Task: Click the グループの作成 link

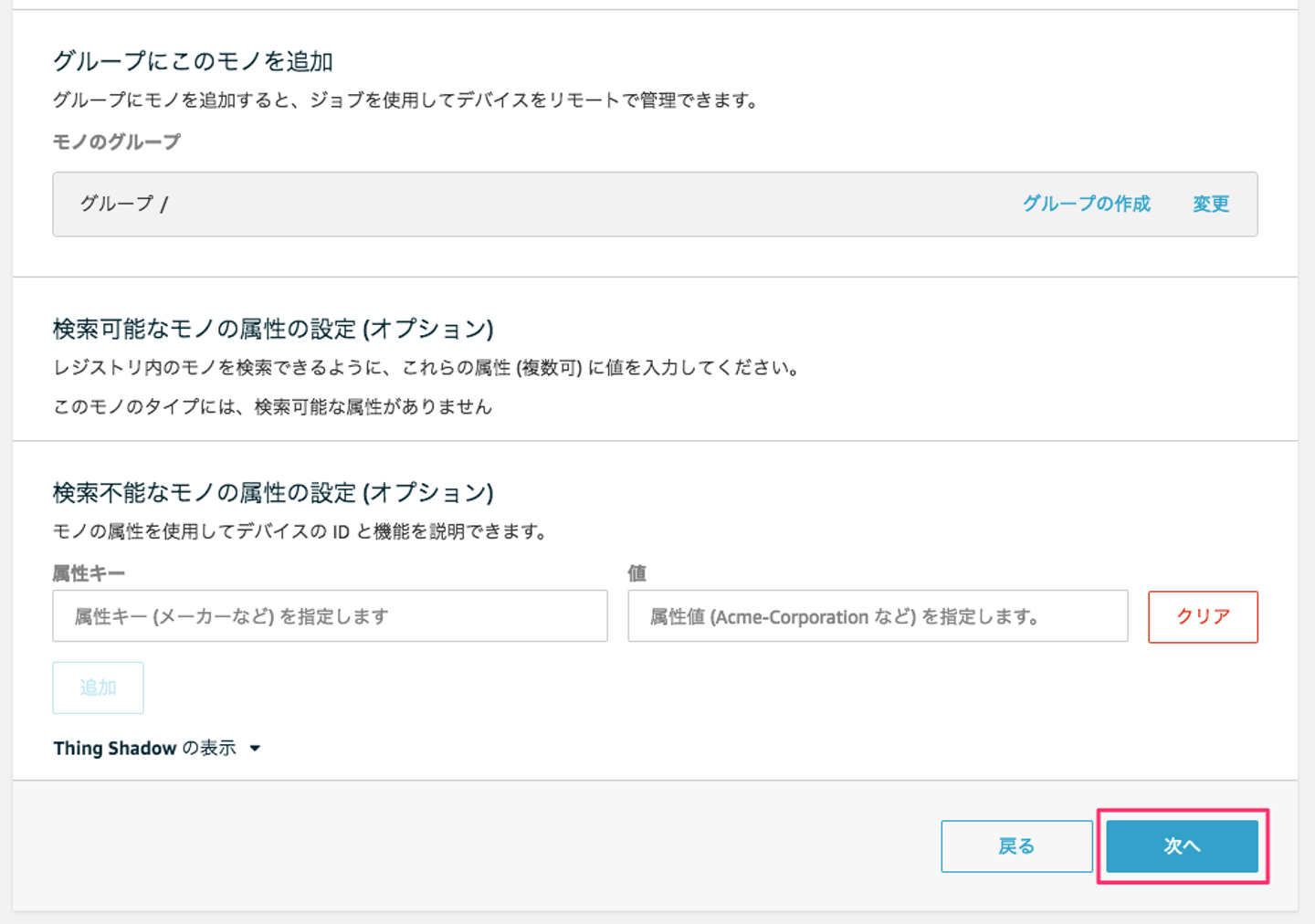Action: pyautogui.click(x=1086, y=204)
